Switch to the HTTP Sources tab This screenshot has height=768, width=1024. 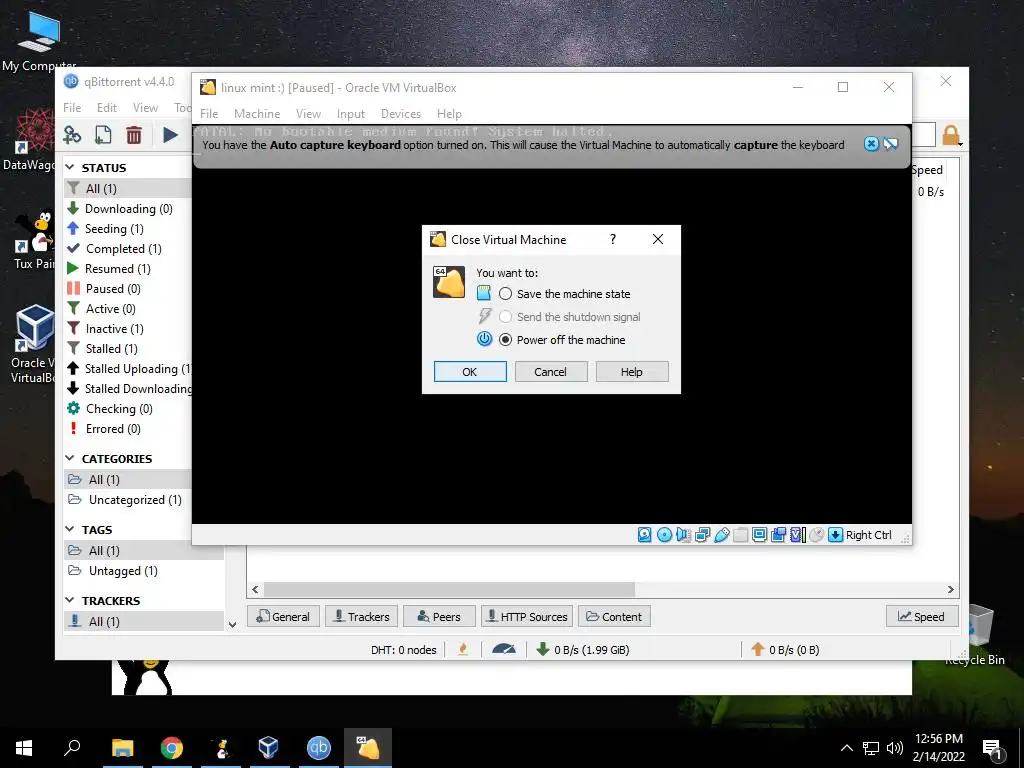click(x=526, y=616)
